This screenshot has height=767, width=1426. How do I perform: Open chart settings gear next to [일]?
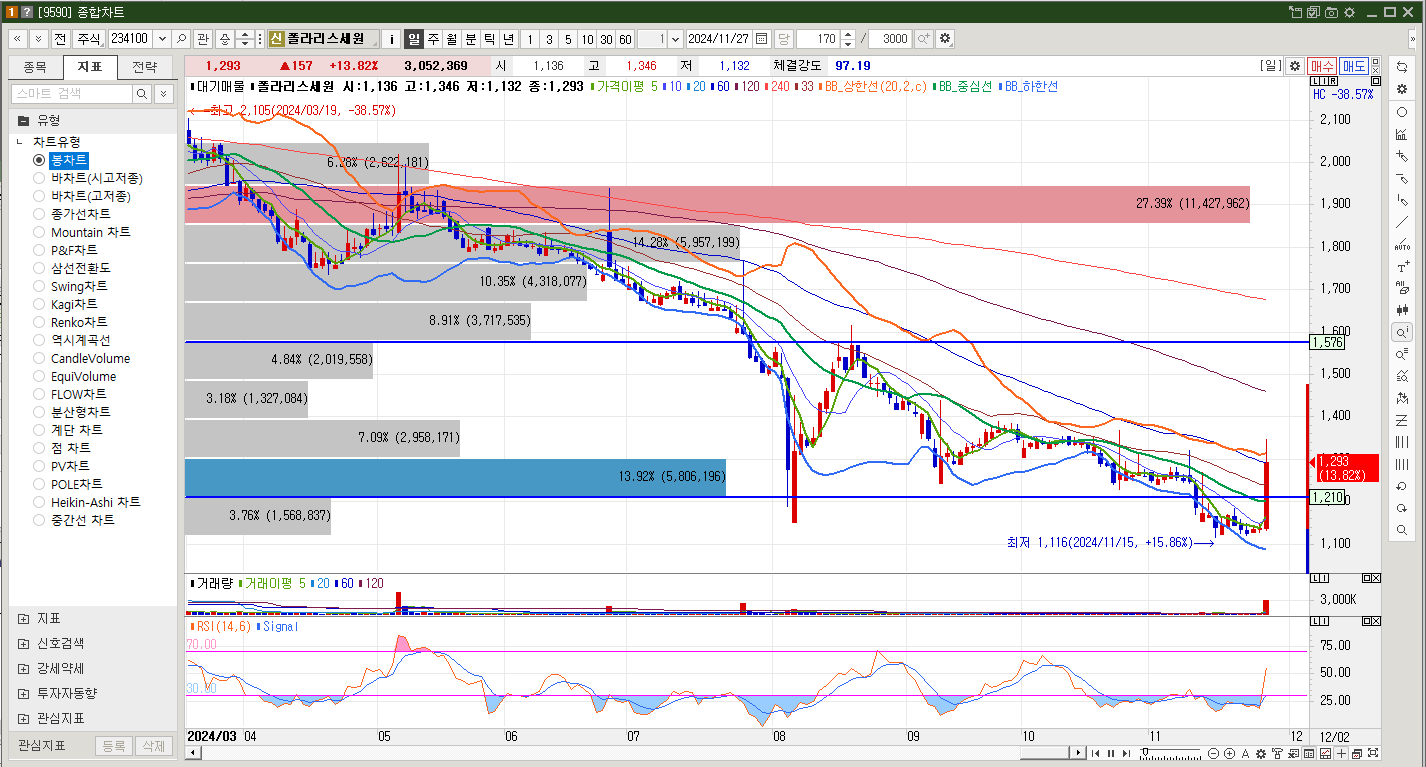pyautogui.click(x=1294, y=66)
